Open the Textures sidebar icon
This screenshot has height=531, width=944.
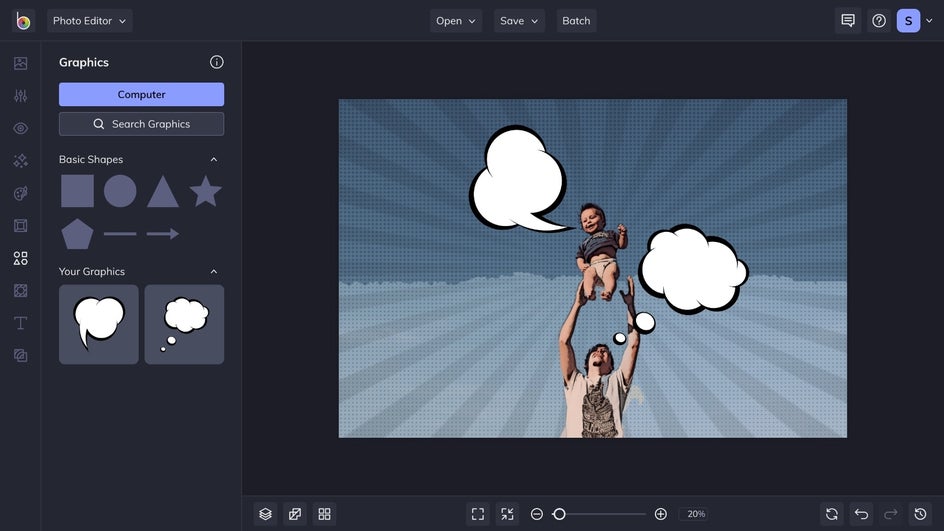coord(20,356)
